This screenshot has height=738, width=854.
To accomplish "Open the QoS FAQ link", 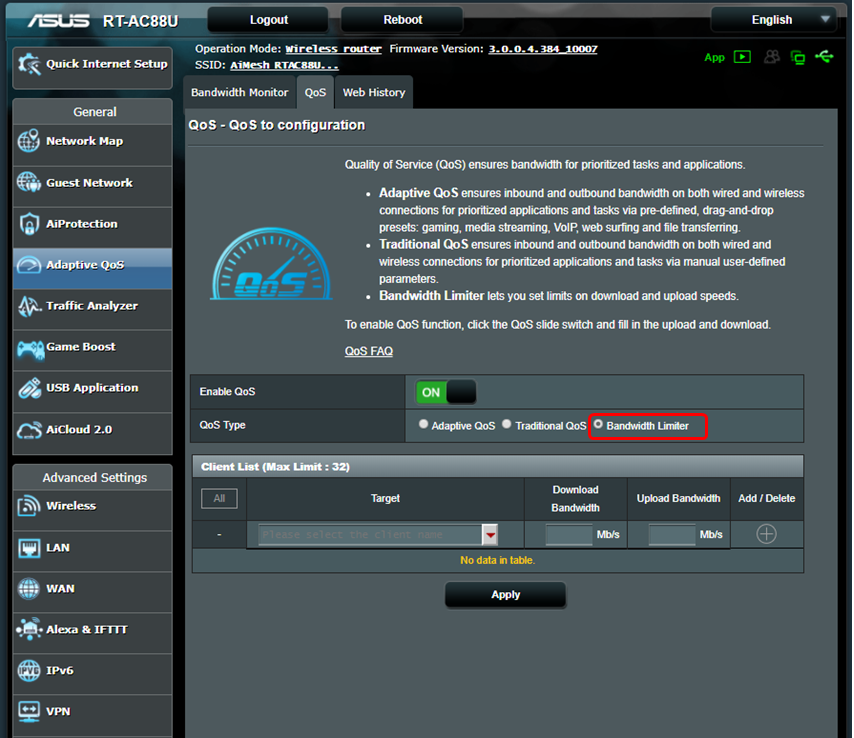I will pyautogui.click(x=369, y=351).
